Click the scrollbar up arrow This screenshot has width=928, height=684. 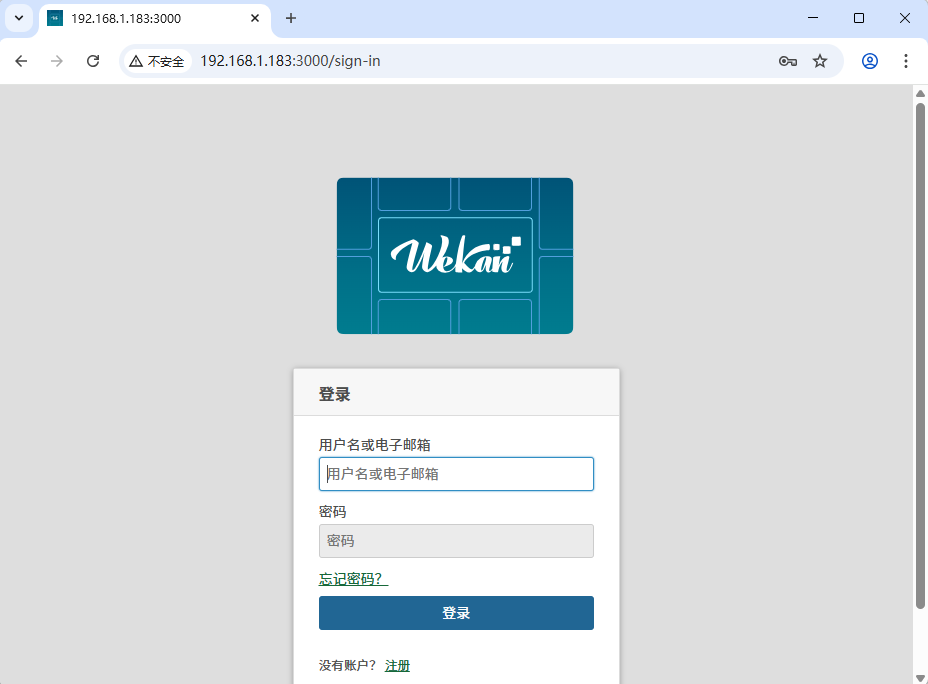click(x=920, y=93)
